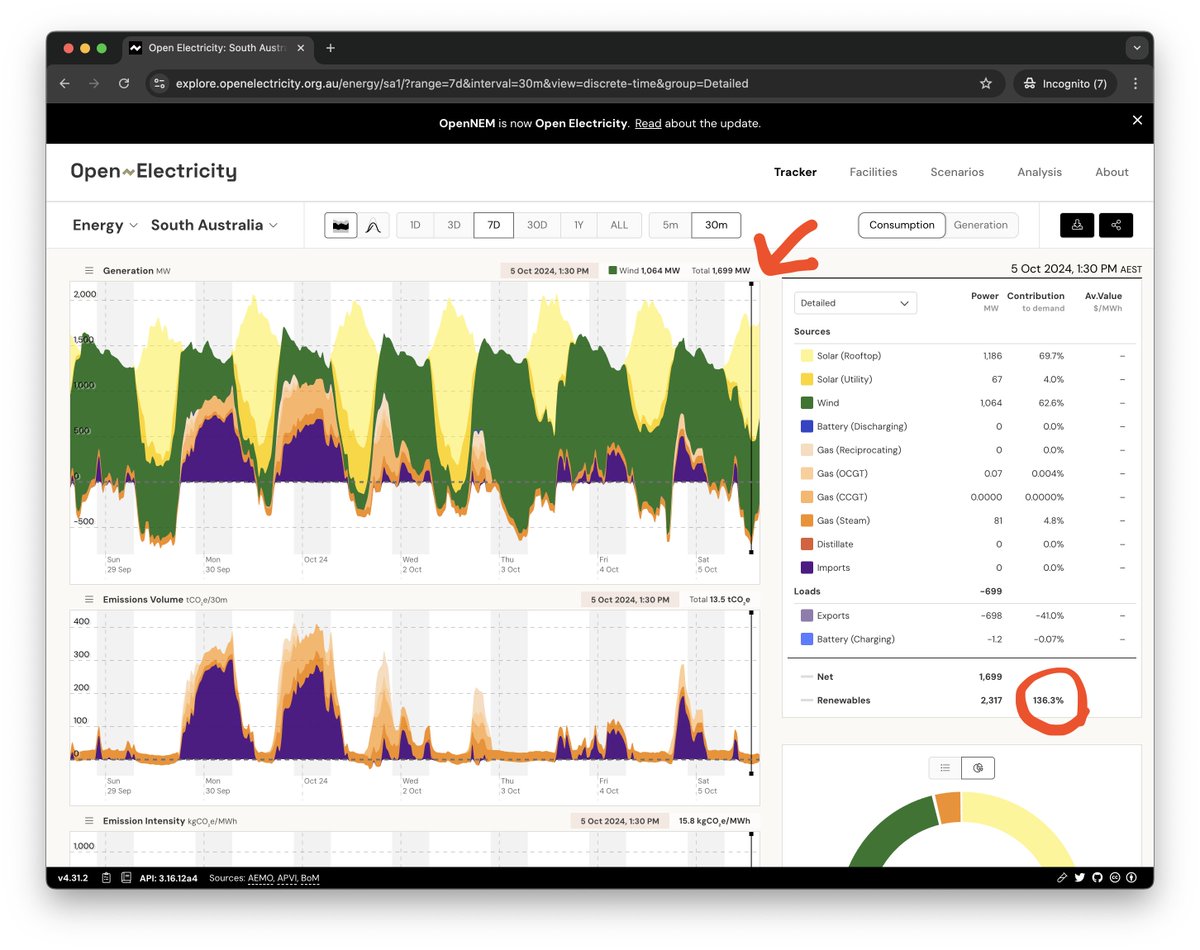Viewport: 1200px width, 950px height.
Task: Open the Chrome tab search dropdown
Action: [x=1135, y=48]
